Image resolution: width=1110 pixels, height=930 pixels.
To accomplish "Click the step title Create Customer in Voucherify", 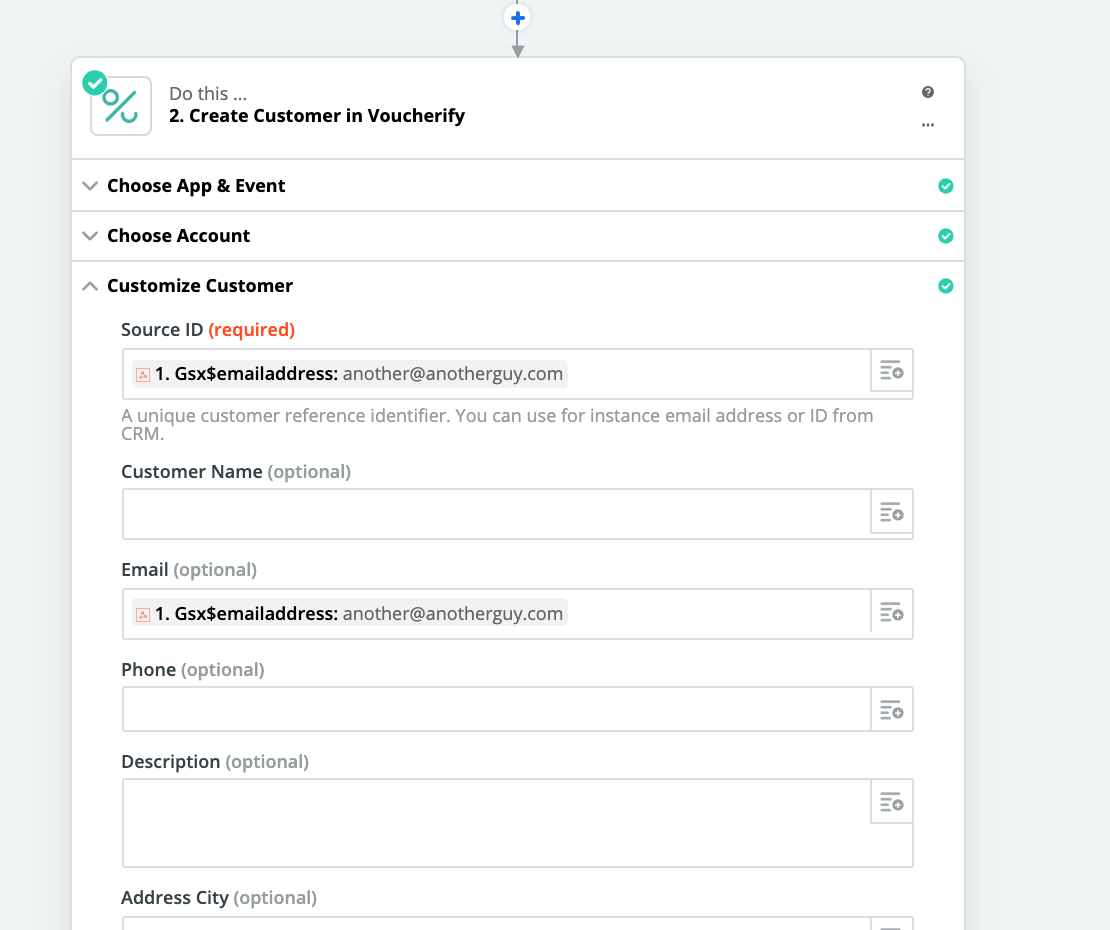I will click(317, 116).
